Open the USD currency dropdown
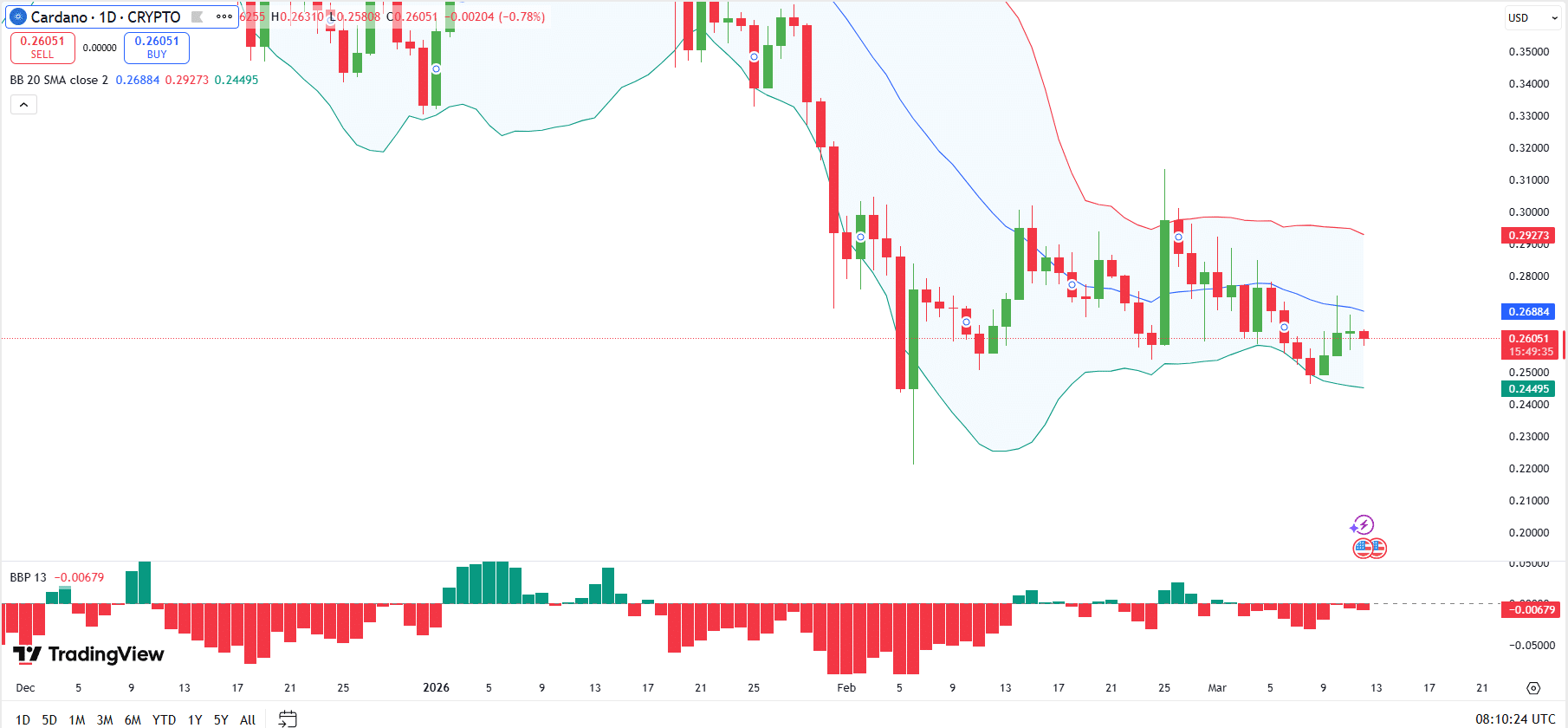 [x=1532, y=17]
